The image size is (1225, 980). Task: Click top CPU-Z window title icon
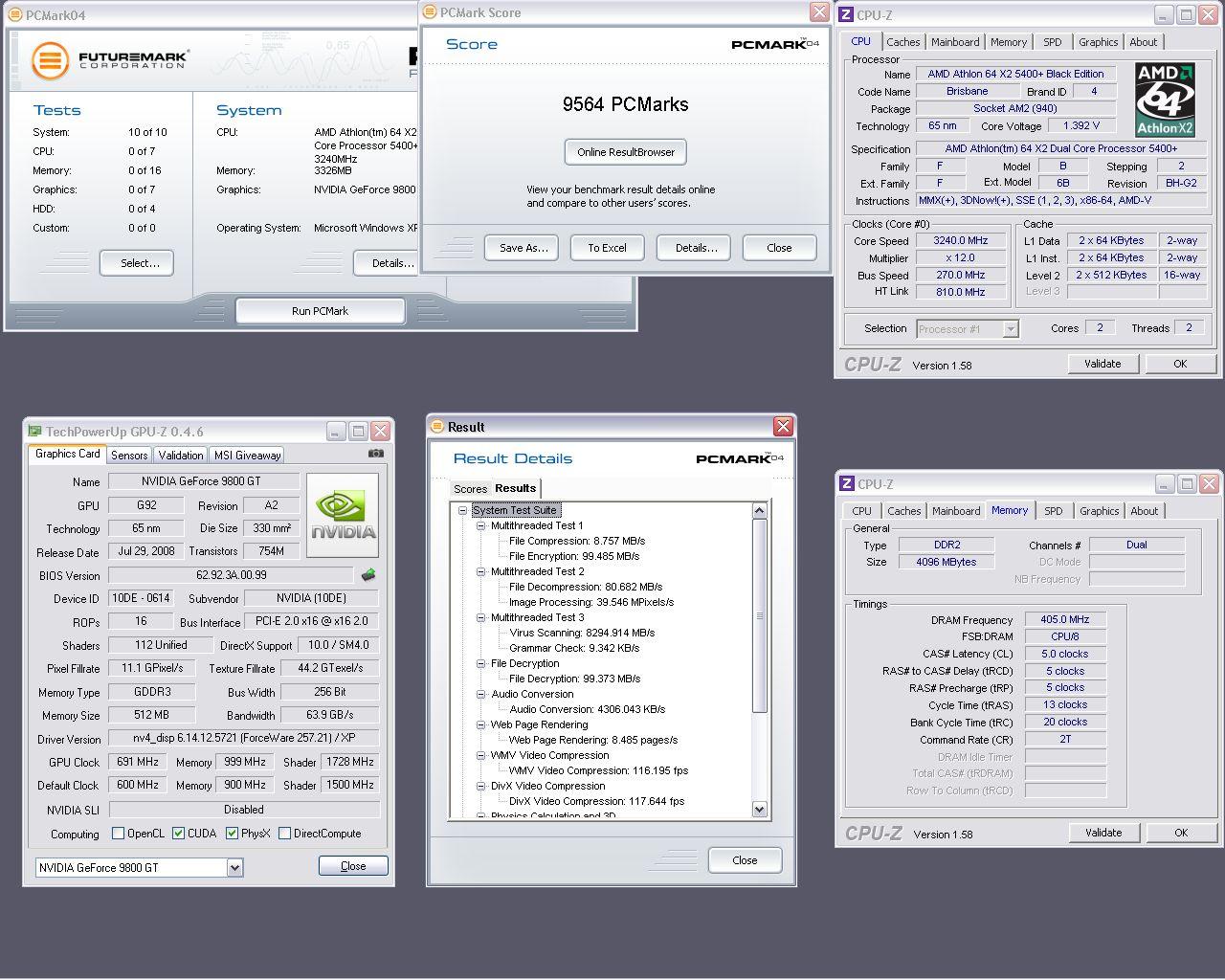[846, 14]
